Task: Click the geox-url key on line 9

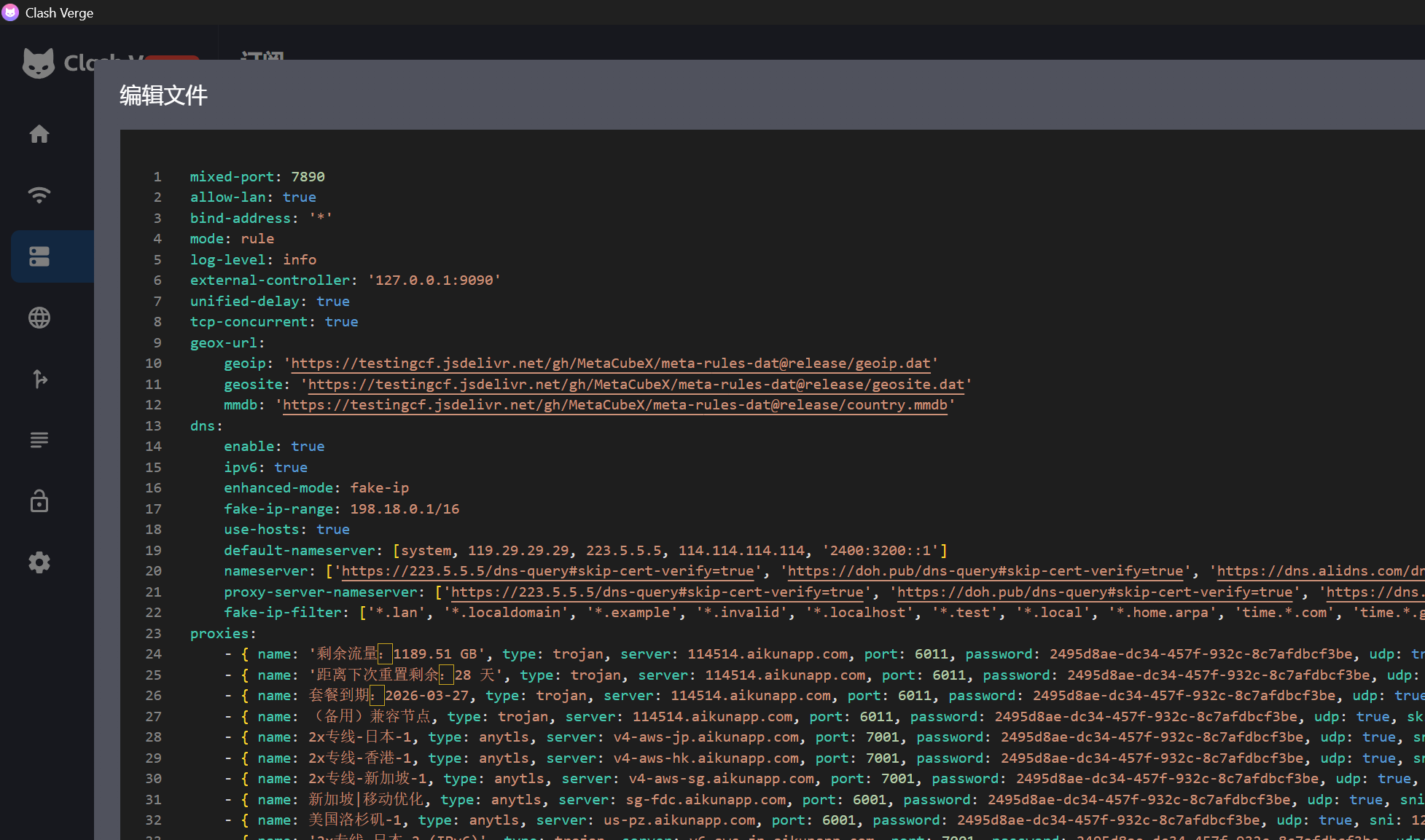Action: 224,343
